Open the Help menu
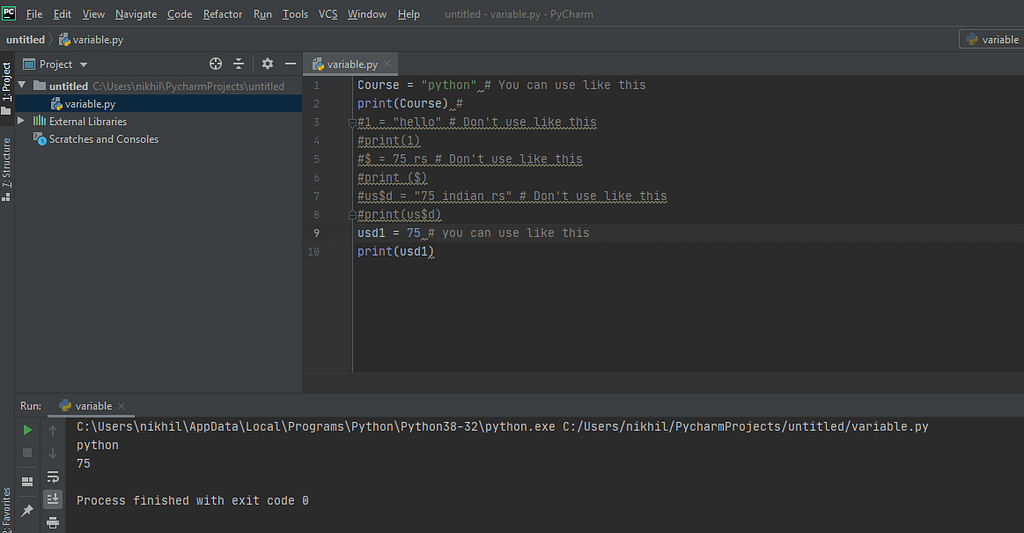This screenshot has width=1024, height=533. click(x=409, y=14)
